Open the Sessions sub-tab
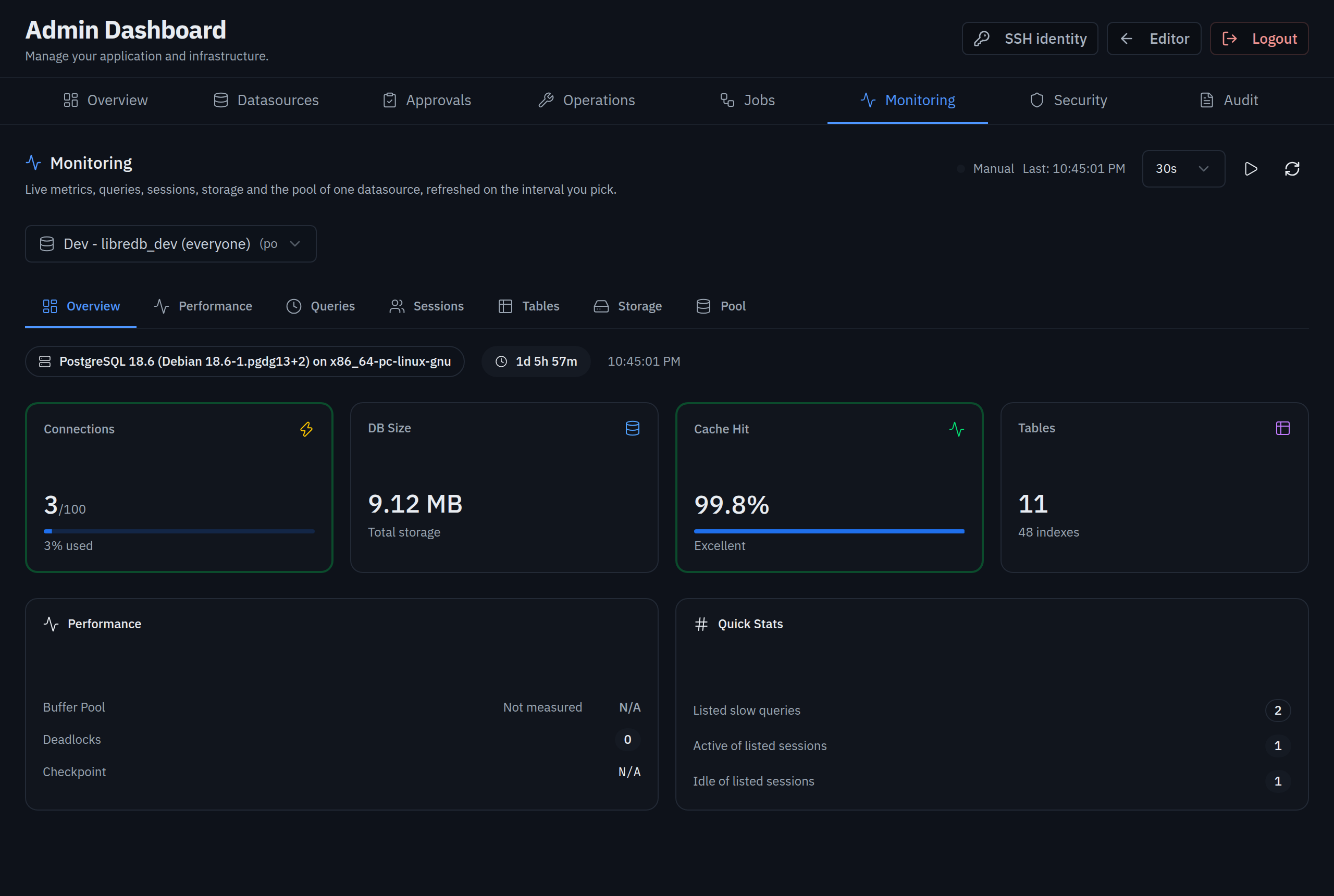Viewport: 1334px width, 896px height. [426, 306]
